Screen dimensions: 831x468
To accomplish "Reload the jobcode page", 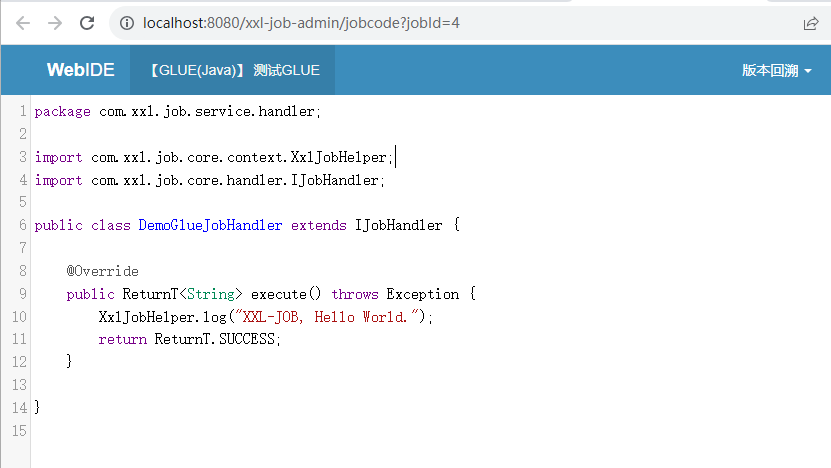I will tap(87, 23).
